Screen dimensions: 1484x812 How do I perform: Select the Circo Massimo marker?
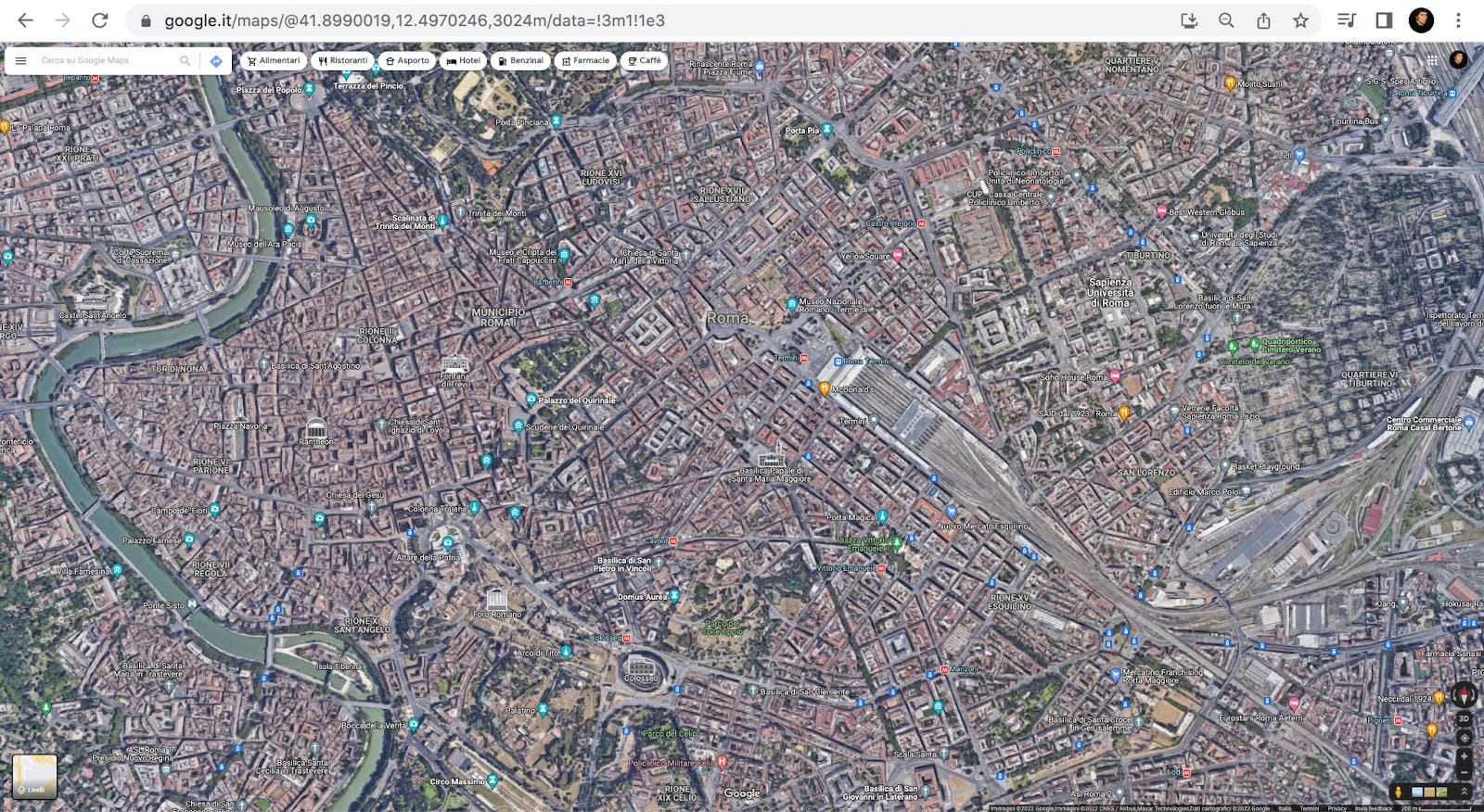tap(493, 780)
